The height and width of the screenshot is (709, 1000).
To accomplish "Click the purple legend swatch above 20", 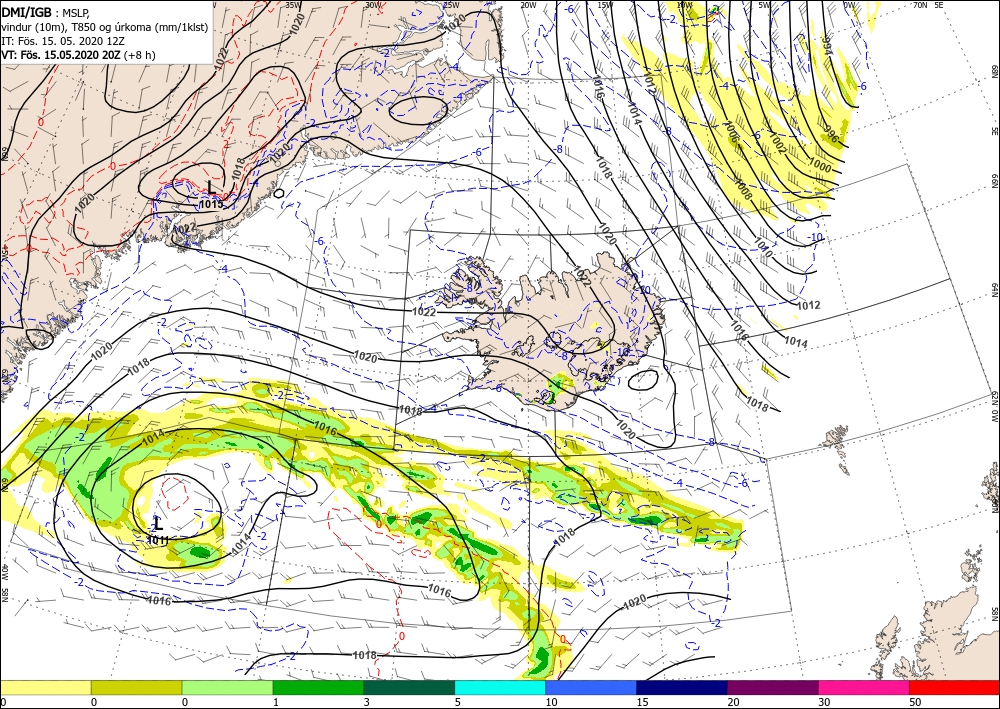I will [772, 687].
